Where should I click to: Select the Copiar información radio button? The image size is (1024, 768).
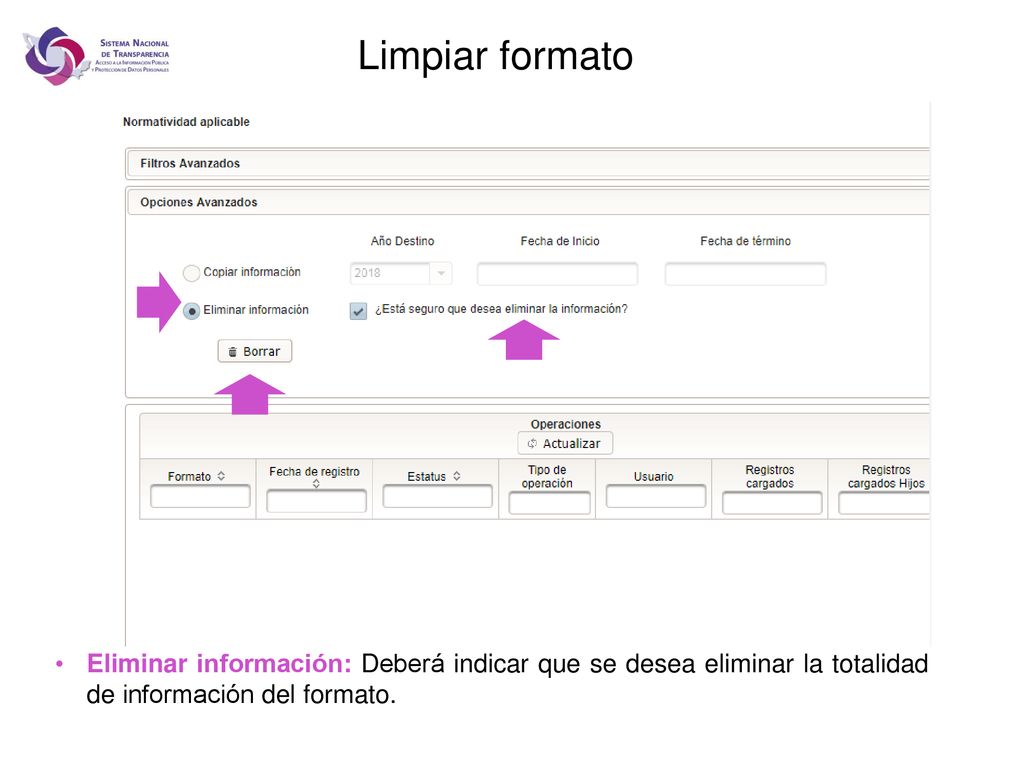(x=191, y=272)
